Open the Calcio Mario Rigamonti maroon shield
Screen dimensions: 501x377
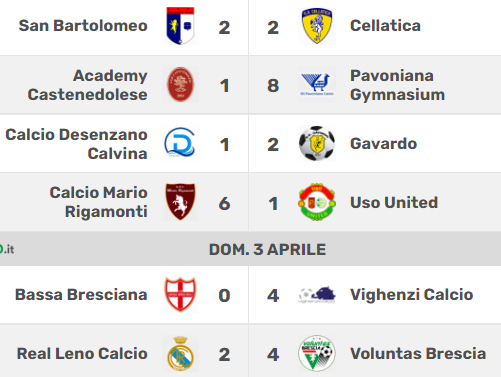[x=180, y=202]
